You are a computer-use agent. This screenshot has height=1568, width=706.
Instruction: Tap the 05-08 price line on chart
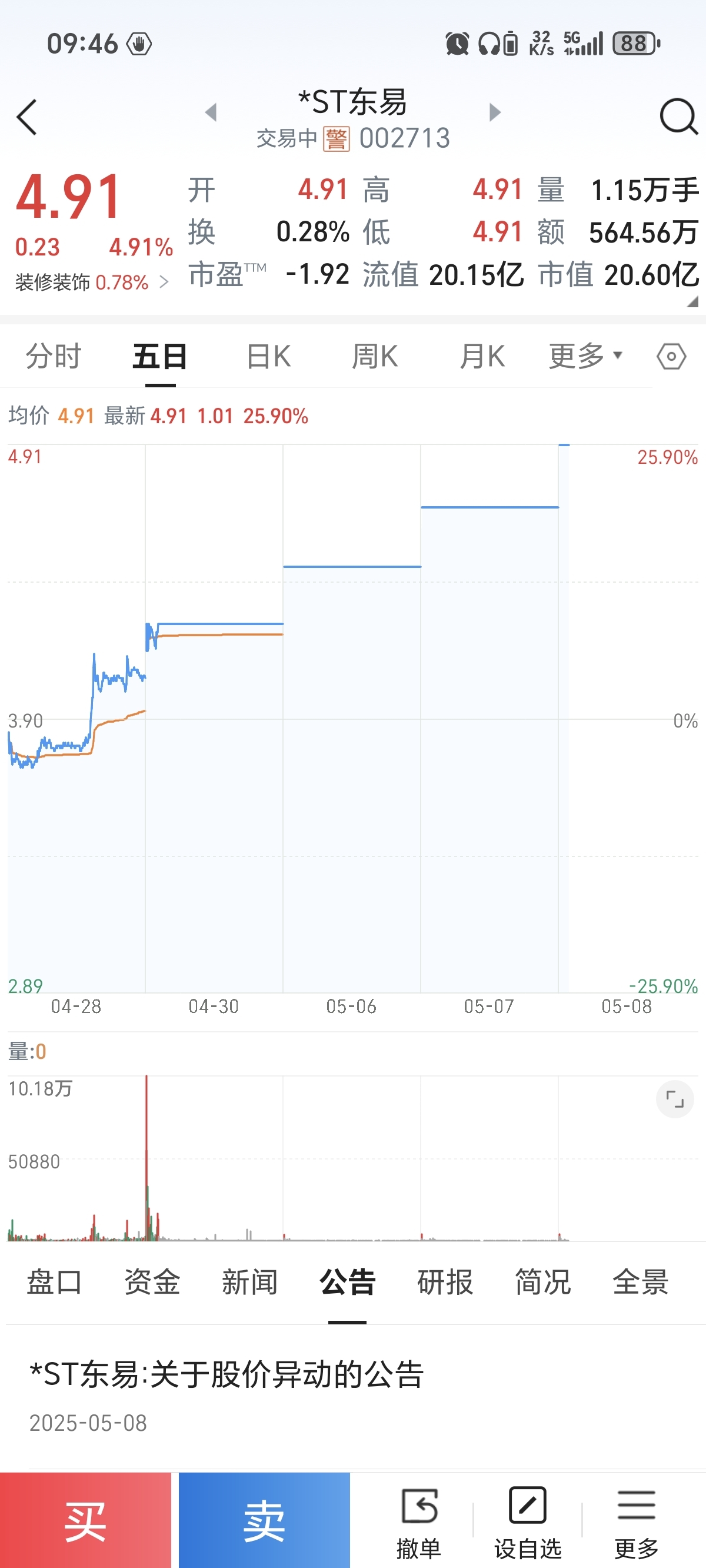coord(564,446)
